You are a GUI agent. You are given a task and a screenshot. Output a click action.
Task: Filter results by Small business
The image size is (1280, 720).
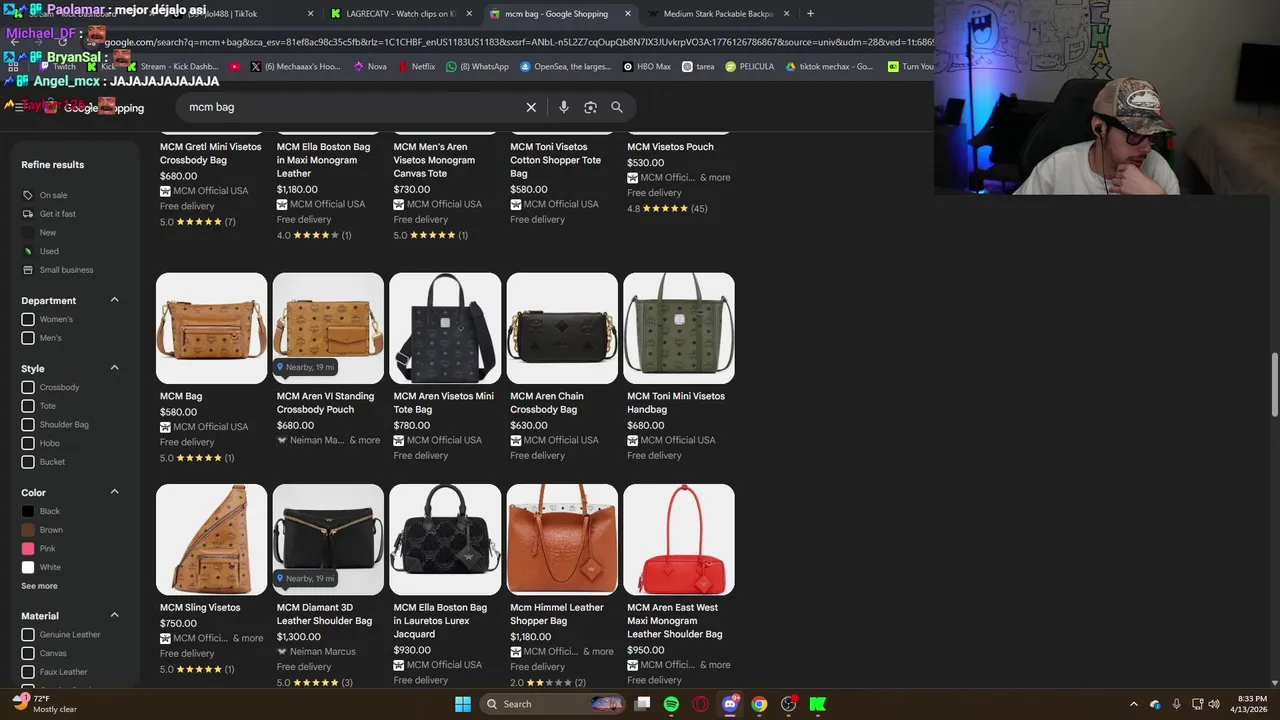click(x=57, y=270)
